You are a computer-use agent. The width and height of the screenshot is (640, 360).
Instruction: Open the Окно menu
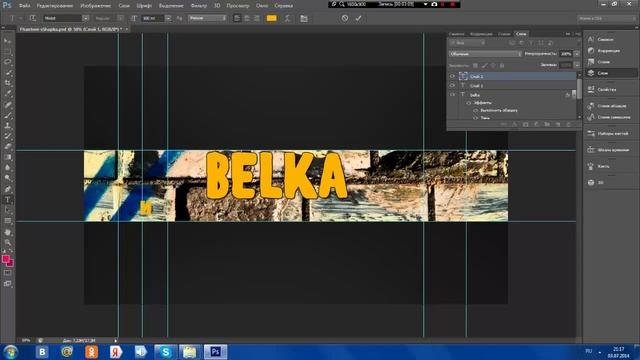pyautogui.click(x=262, y=6)
